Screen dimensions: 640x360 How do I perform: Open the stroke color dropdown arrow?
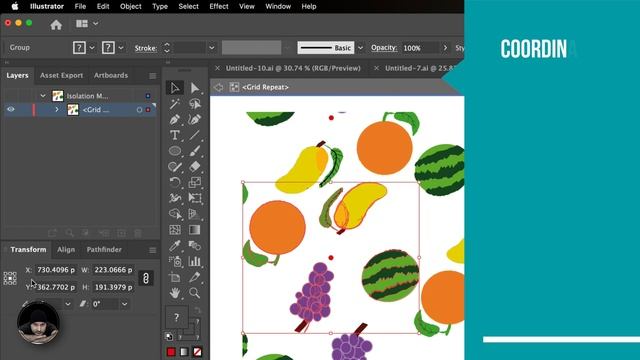[x=121, y=48]
